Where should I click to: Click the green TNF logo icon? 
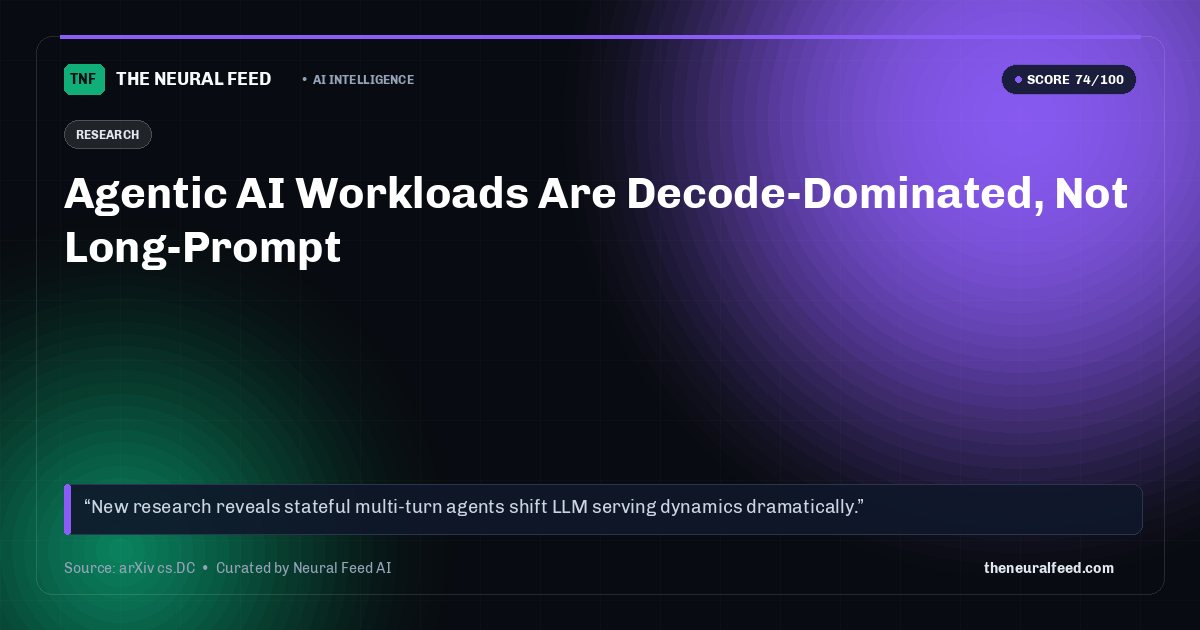pyautogui.click(x=84, y=79)
